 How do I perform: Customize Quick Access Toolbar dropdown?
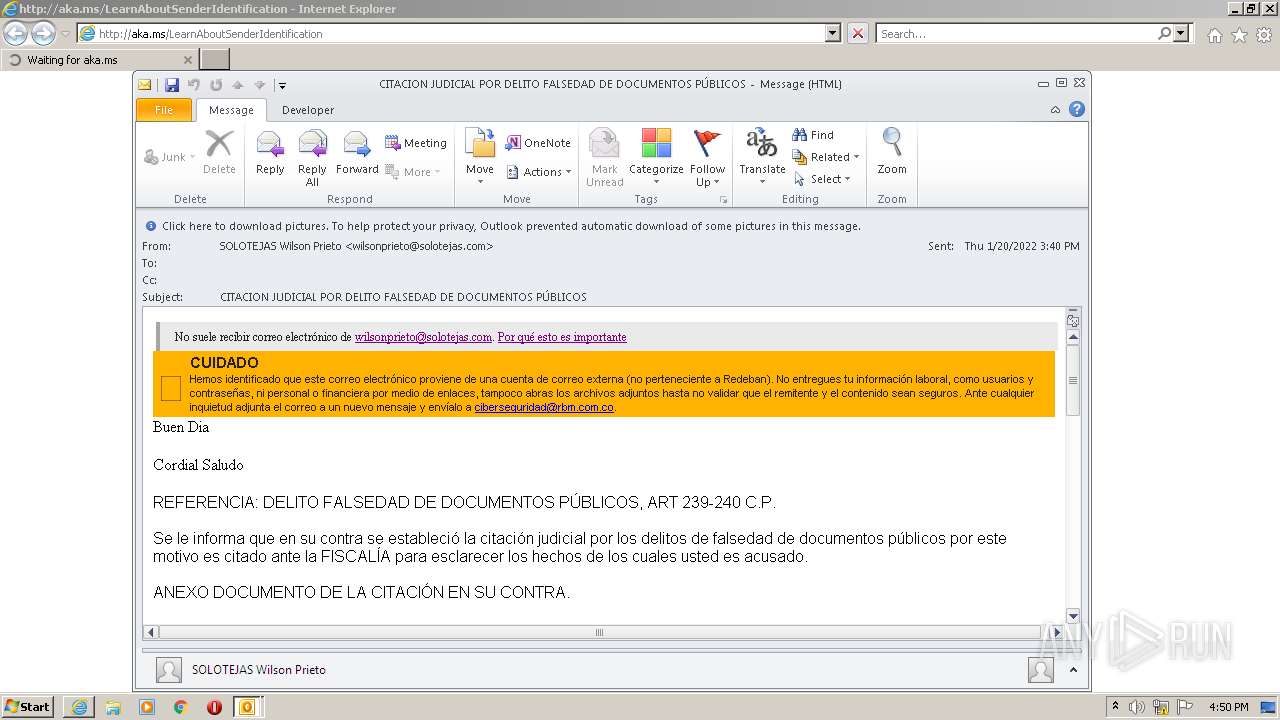pyautogui.click(x=283, y=85)
